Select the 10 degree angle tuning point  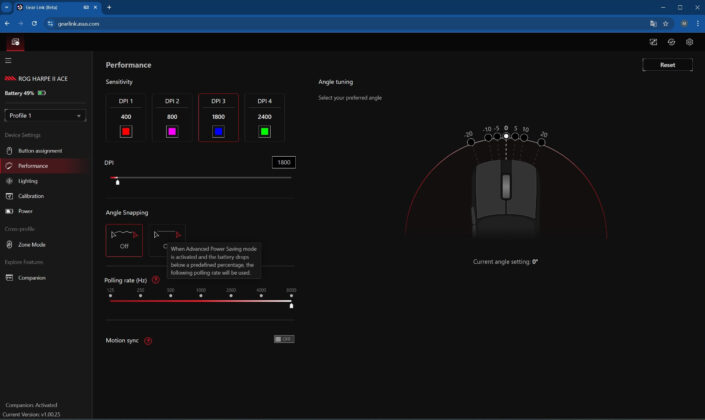[524, 138]
